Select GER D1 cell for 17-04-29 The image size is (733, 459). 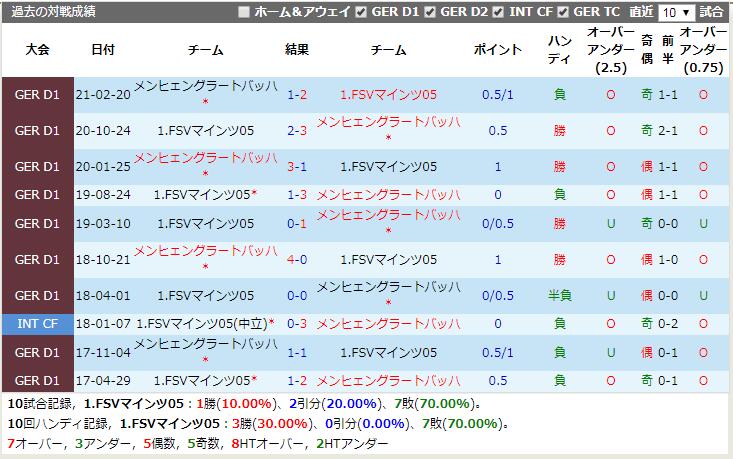[37, 381]
